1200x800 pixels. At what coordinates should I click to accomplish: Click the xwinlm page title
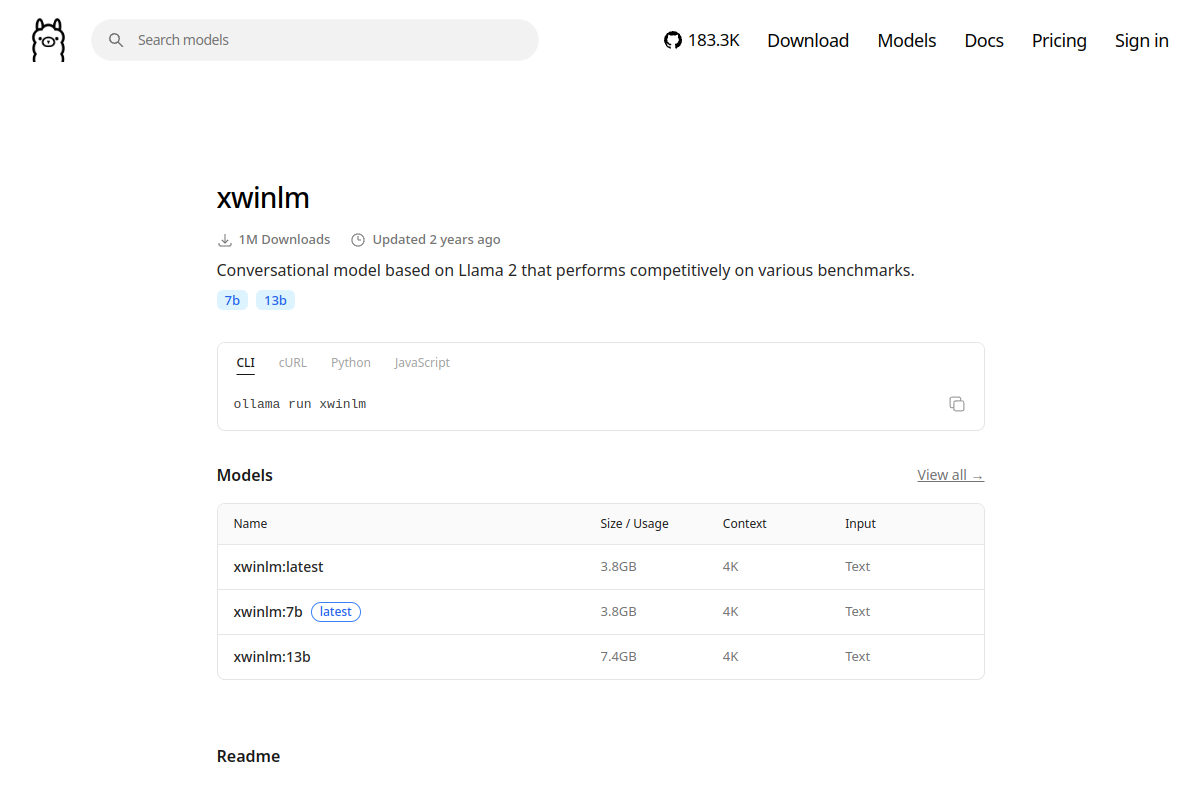pos(263,198)
